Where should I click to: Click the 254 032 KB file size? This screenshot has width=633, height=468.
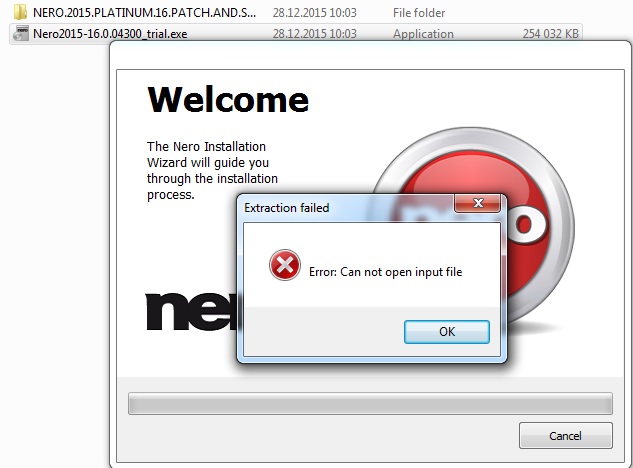pyautogui.click(x=551, y=34)
